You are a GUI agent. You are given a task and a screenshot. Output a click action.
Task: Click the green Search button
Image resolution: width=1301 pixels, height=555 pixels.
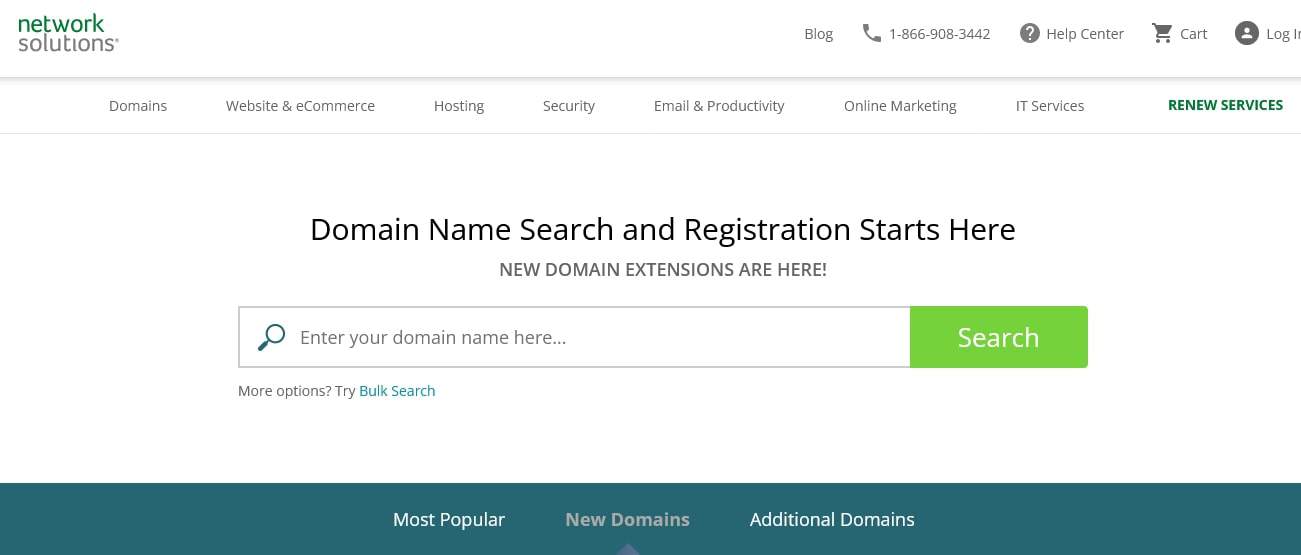click(999, 337)
